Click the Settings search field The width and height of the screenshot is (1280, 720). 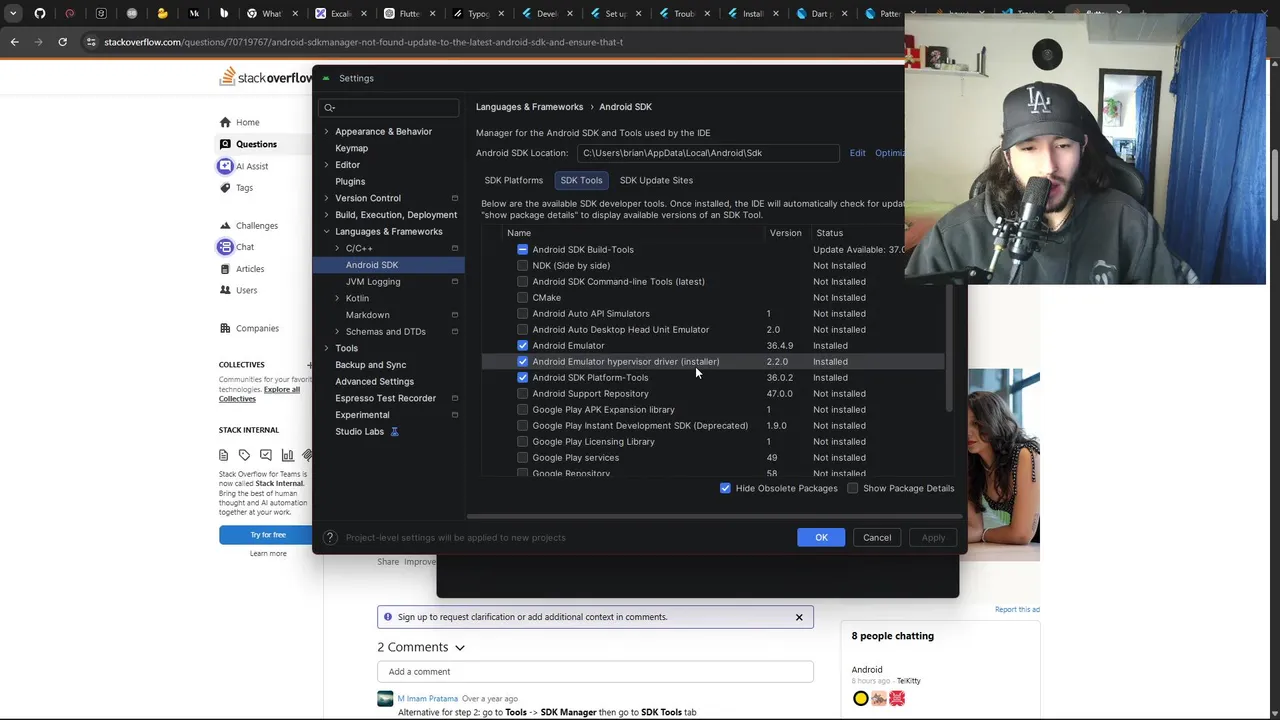(389, 108)
